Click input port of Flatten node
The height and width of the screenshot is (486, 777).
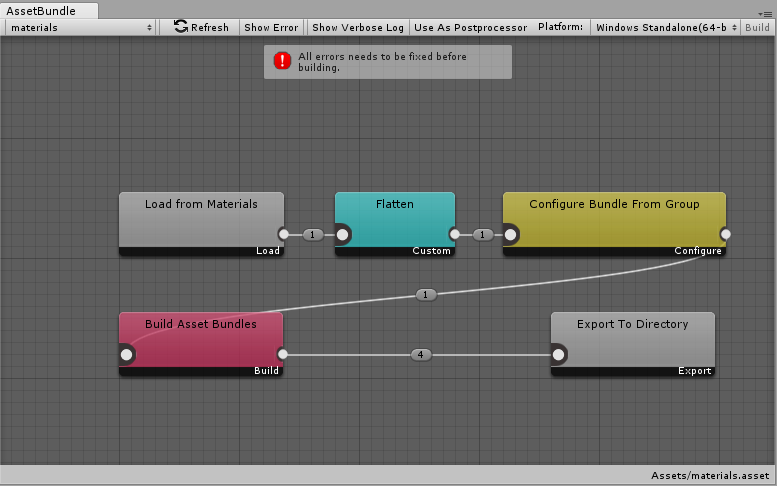pyautogui.click(x=342, y=235)
